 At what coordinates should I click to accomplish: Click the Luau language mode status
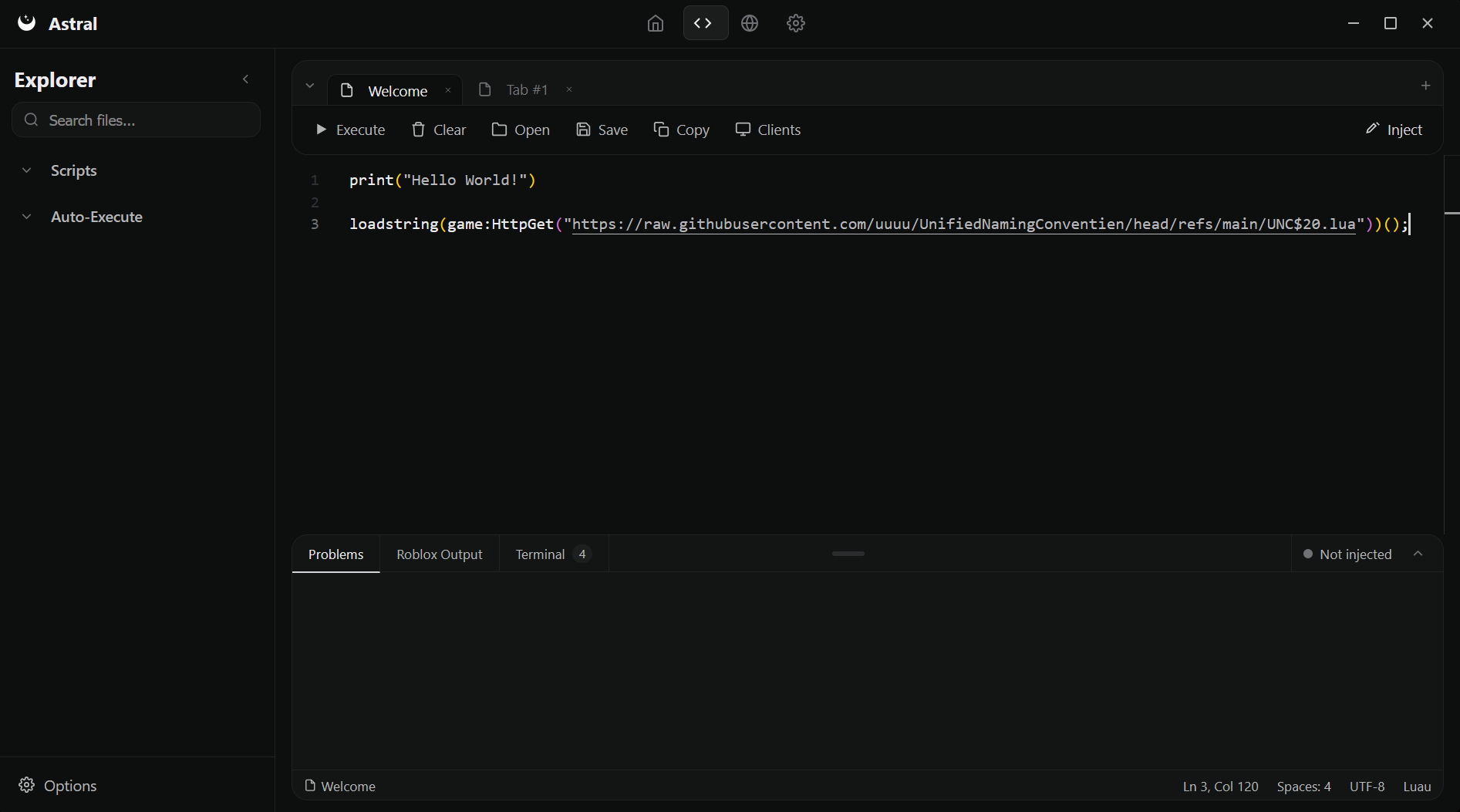[1417, 787]
